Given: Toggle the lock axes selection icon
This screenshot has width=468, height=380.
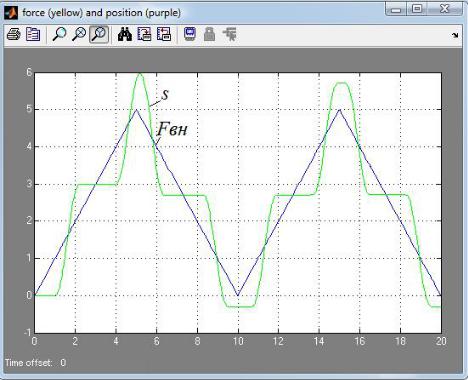Looking at the screenshot, I should pyautogui.click(x=209, y=34).
